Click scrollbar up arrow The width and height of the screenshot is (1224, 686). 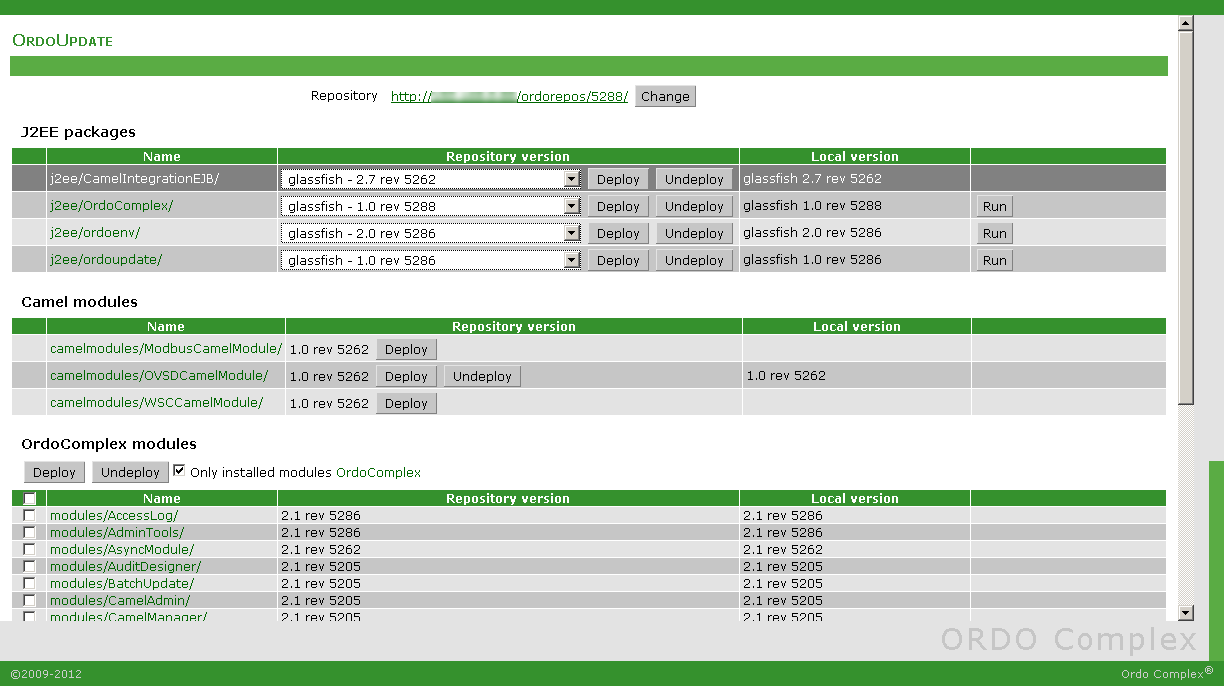pyautogui.click(x=1186, y=23)
